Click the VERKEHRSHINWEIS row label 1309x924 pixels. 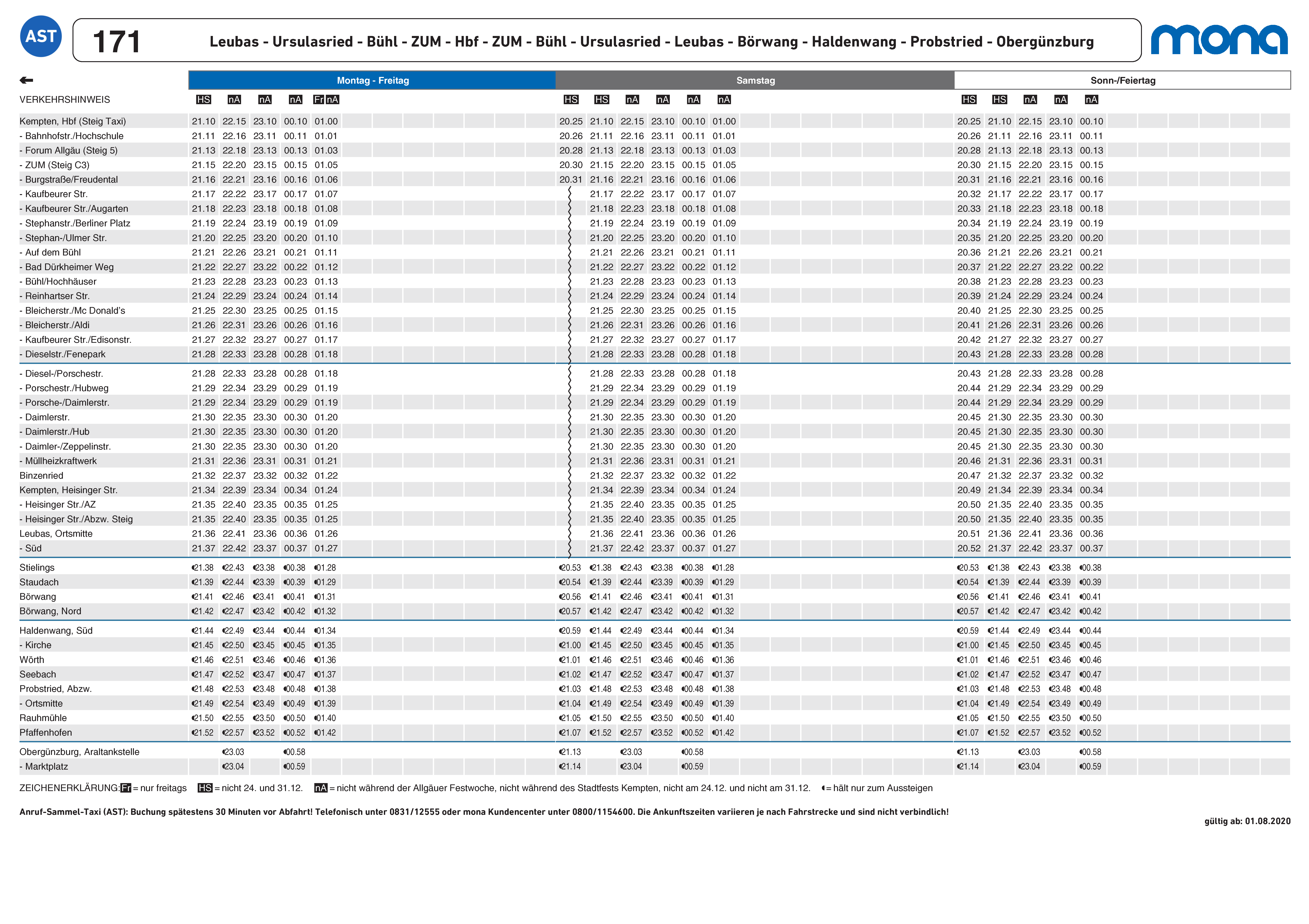point(64,100)
